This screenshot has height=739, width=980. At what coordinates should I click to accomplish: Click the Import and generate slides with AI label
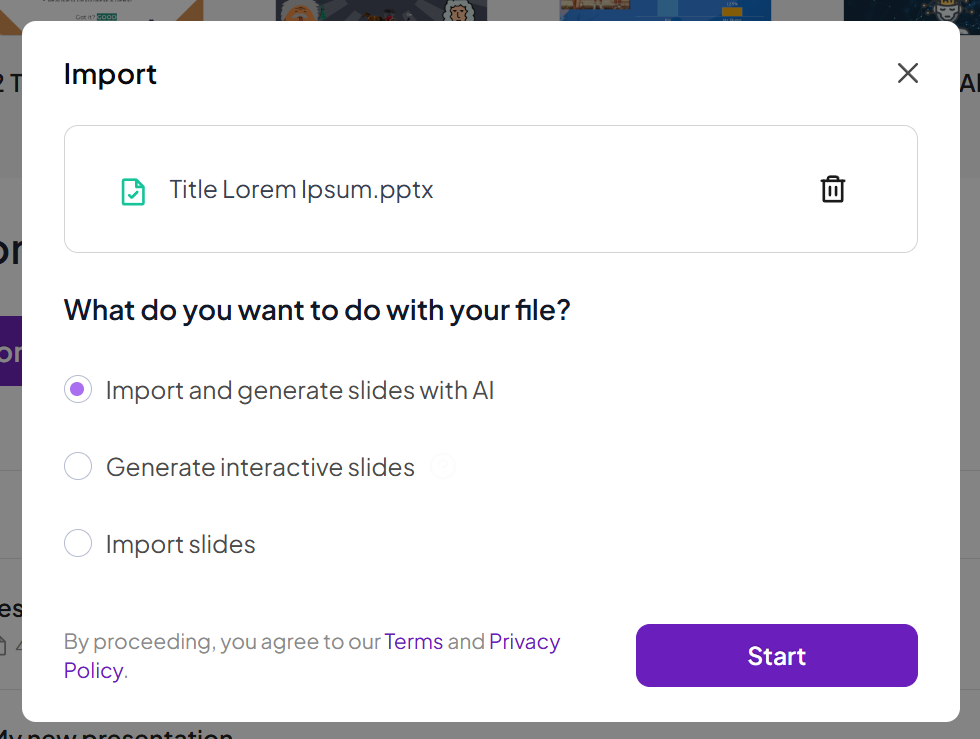pos(300,390)
